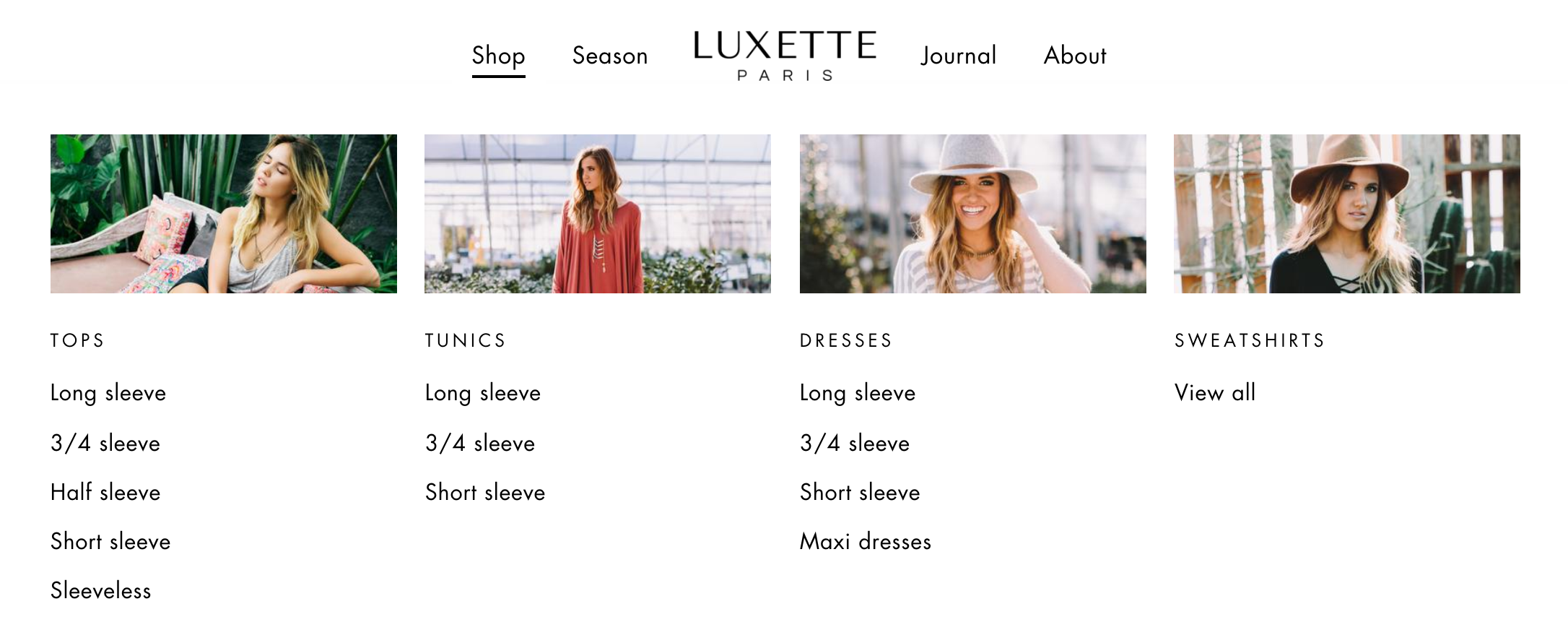Open Maxi dresses link
The image size is (1568, 643).
pos(866,541)
